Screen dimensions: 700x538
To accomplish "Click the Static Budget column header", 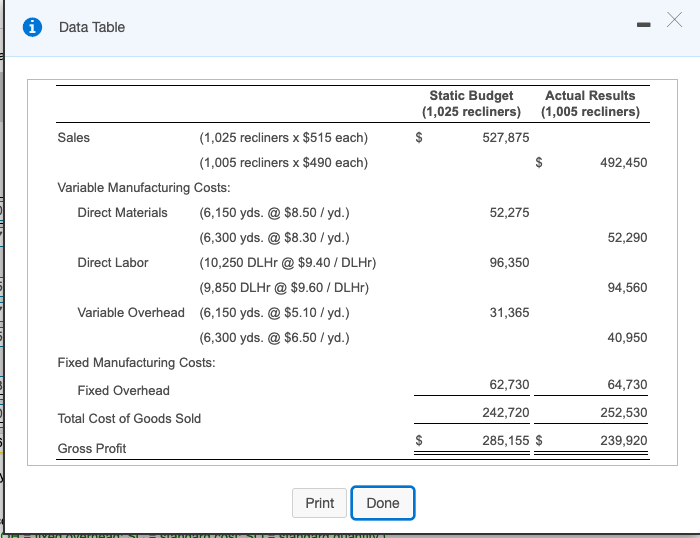I will pos(471,104).
